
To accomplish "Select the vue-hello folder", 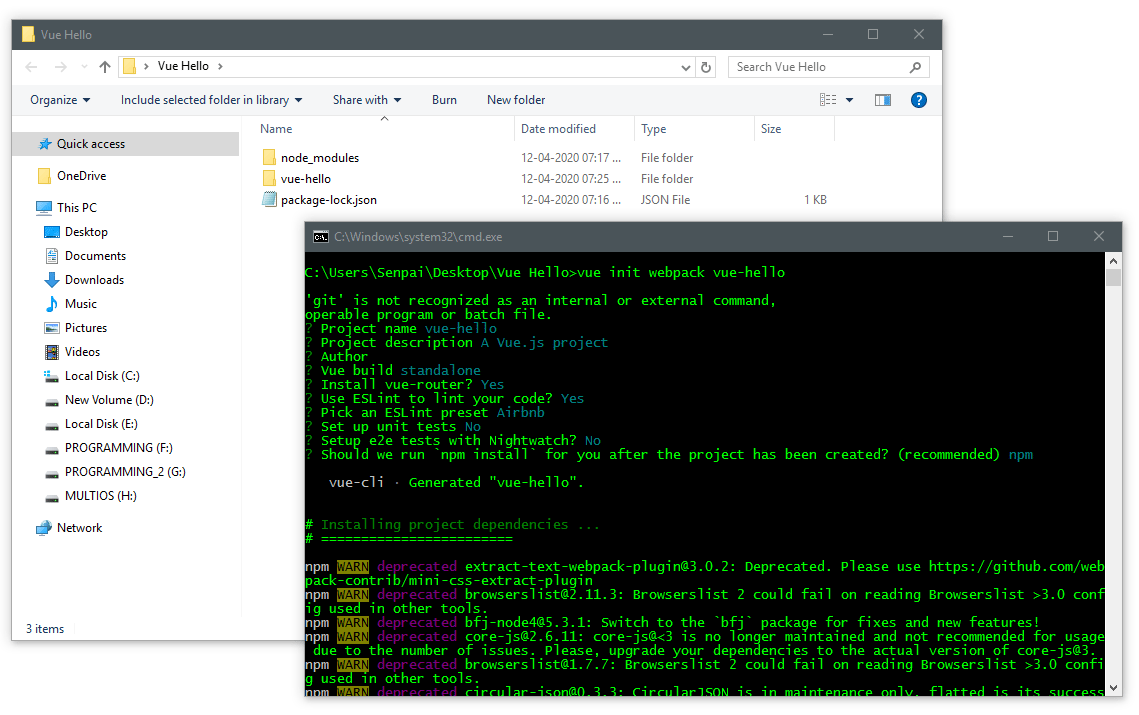I will [x=306, y=179].
